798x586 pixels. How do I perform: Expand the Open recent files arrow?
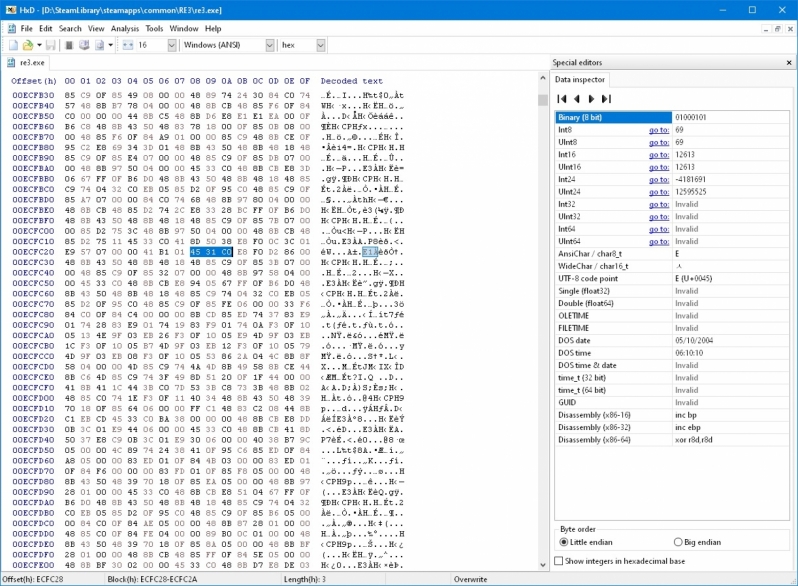pos(39,45)
